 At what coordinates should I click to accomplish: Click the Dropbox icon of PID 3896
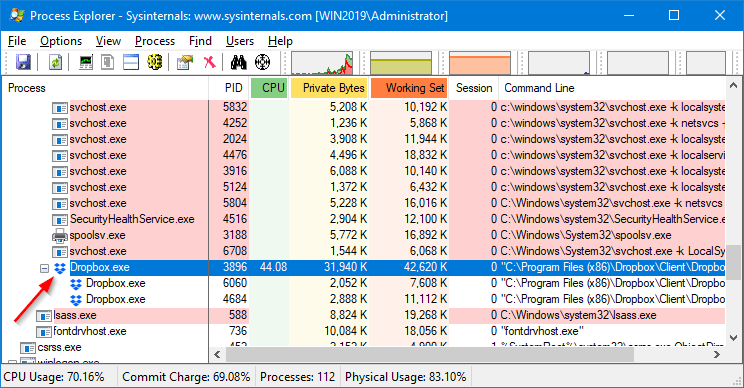[x=60, y=268]
